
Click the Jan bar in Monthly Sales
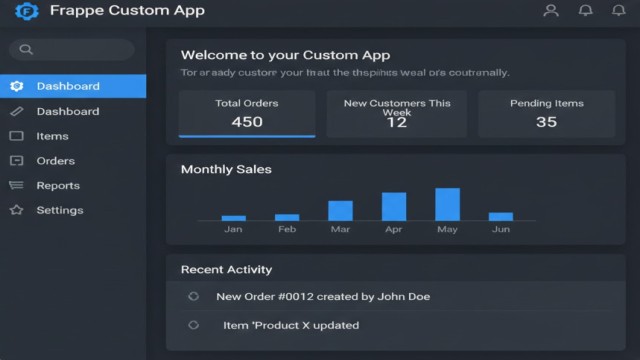coord(233,218)
